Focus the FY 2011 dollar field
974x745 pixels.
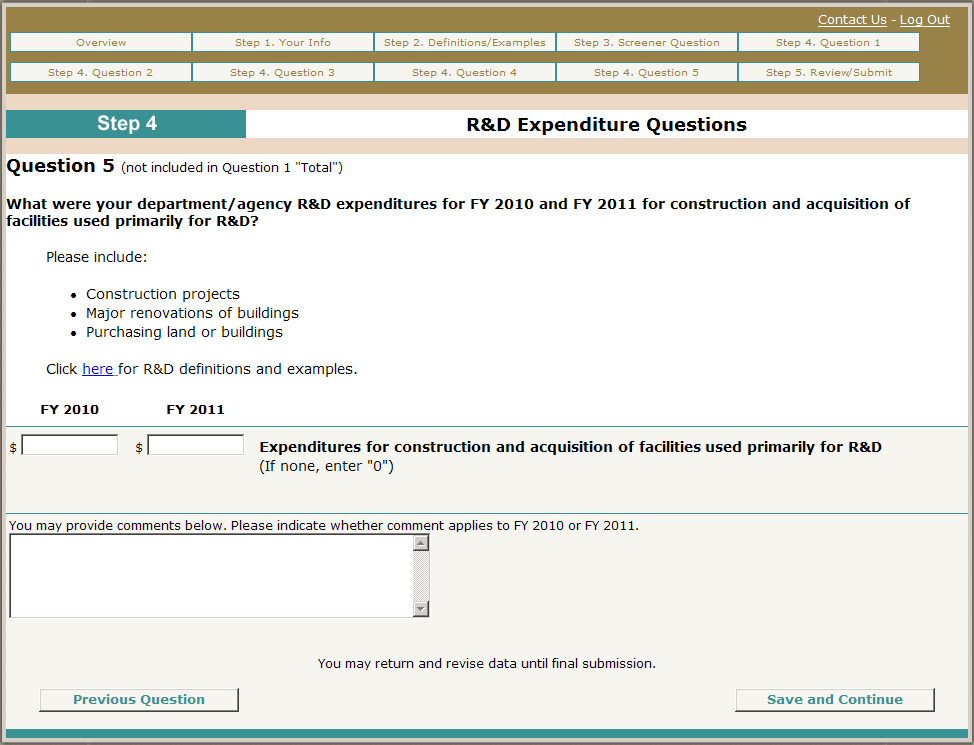196,445
